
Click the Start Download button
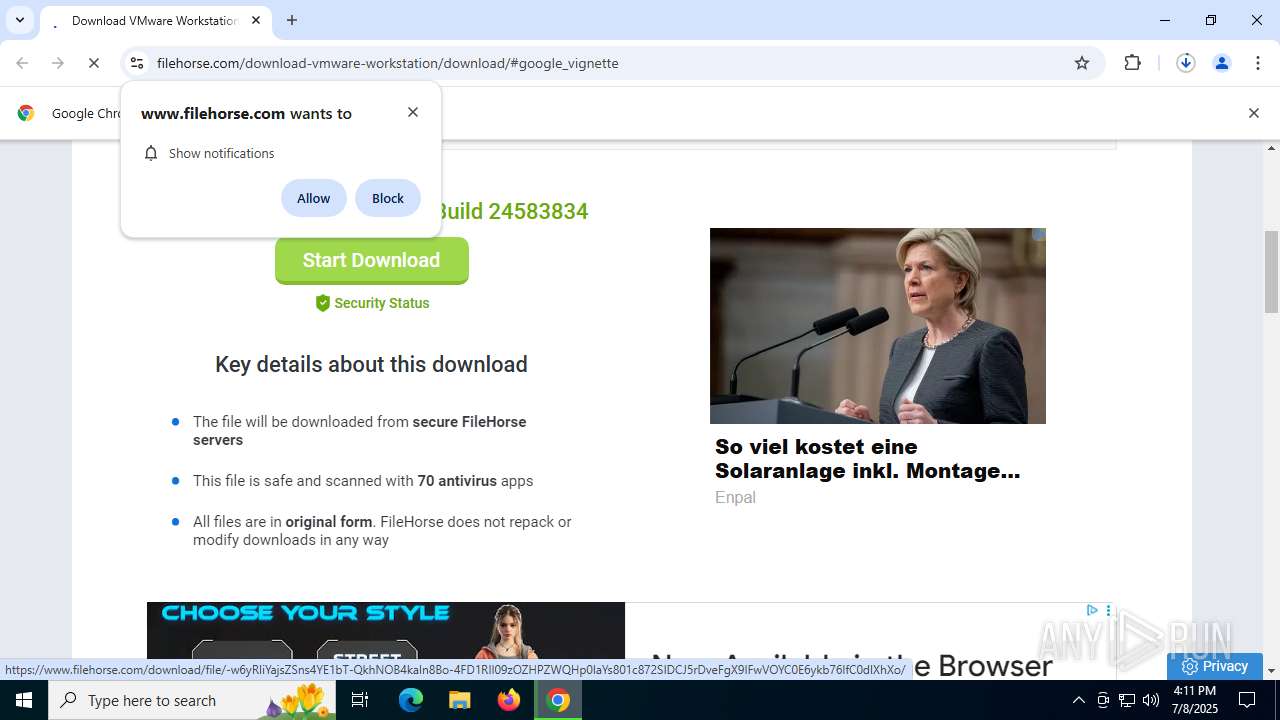point(371,260)
